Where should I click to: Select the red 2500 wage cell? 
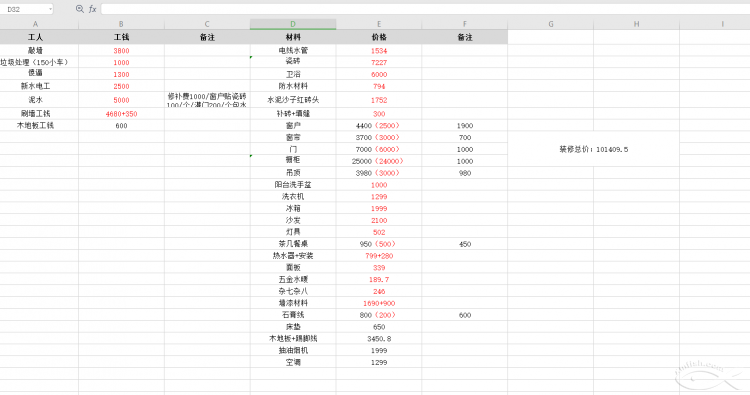pos(121,86)
